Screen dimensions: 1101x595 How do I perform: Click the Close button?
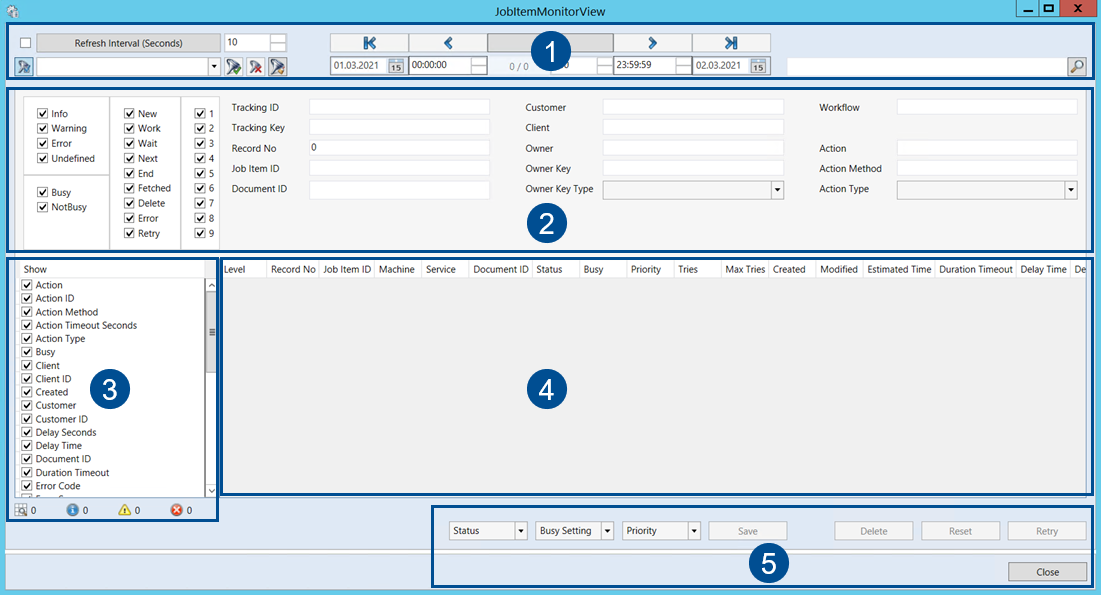1047,572
